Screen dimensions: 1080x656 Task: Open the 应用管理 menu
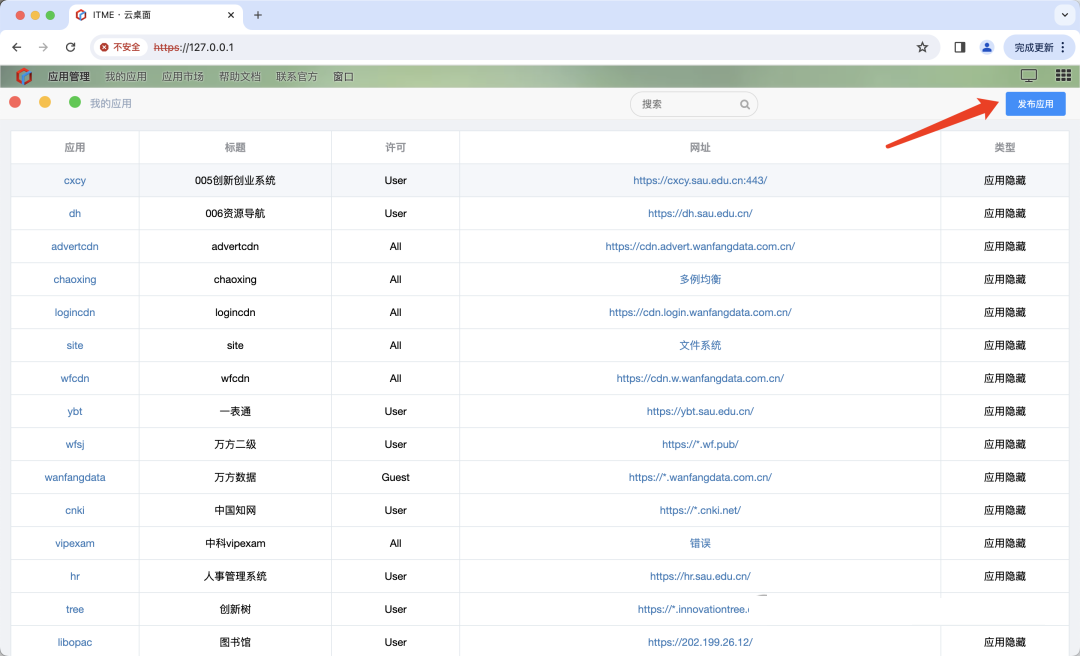(x=68, y=77)
